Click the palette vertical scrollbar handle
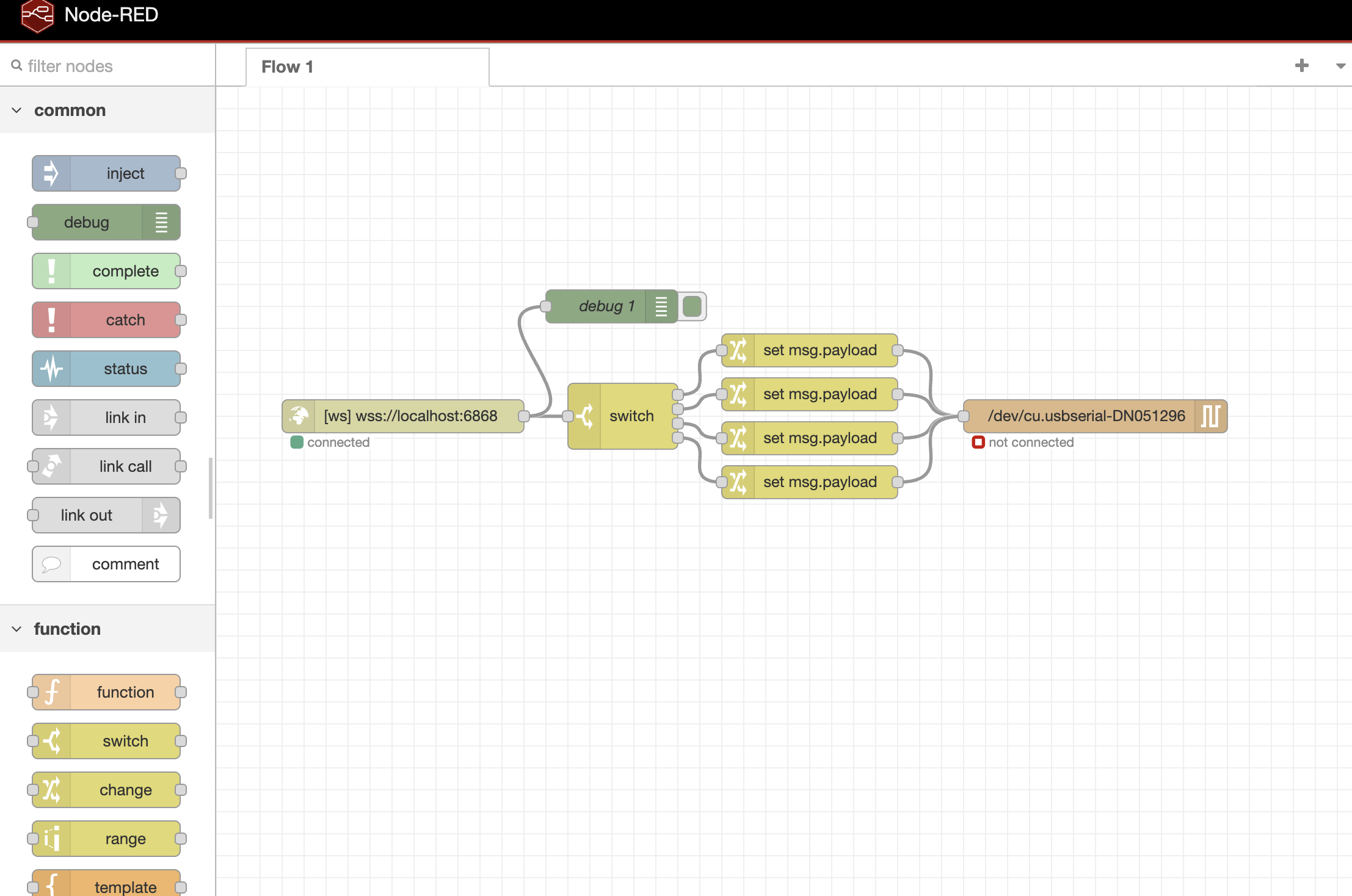The height and width of the screenshot is (896, 1352). [x=211, y=488]
